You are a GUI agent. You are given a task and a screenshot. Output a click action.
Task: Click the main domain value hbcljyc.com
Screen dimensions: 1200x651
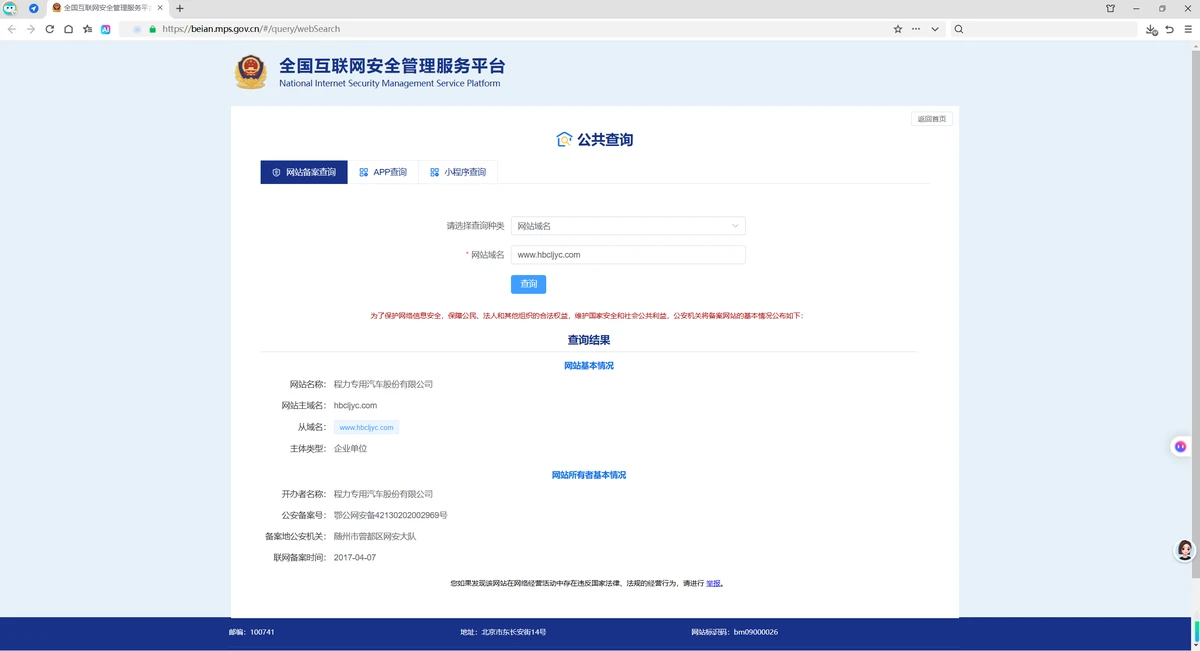point(355,406)
